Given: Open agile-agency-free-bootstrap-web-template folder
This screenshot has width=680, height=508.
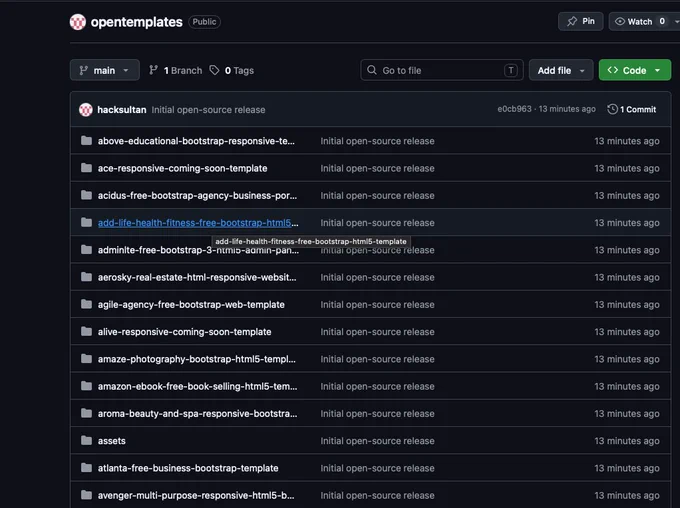Looking at the screenshot, I should tap(191, 305).
